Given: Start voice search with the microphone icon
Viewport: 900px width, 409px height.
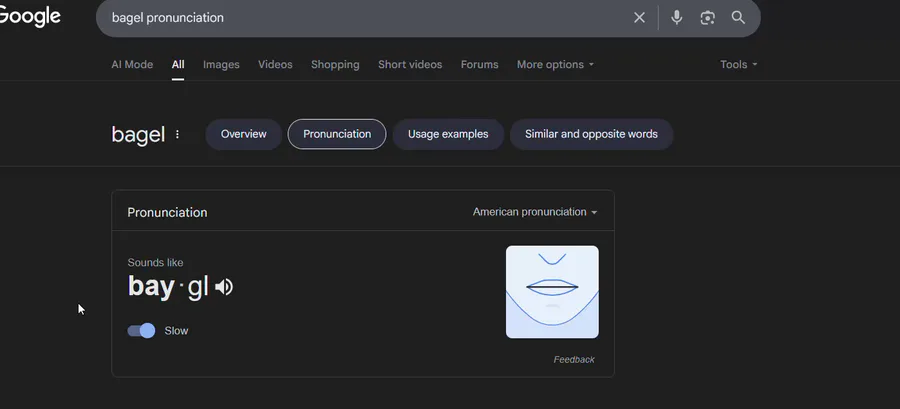Looking at the screenshot, I should click(677, 18).
